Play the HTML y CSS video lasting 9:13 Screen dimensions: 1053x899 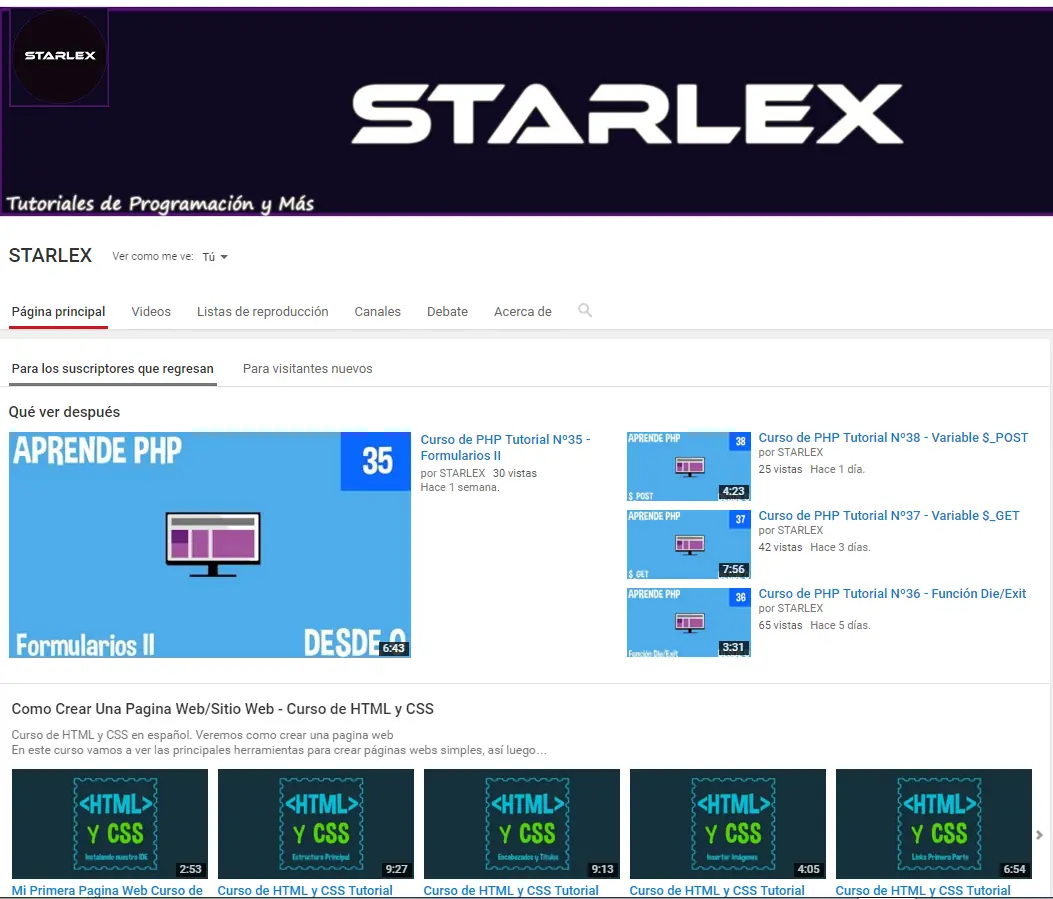(x=522, y=824)
